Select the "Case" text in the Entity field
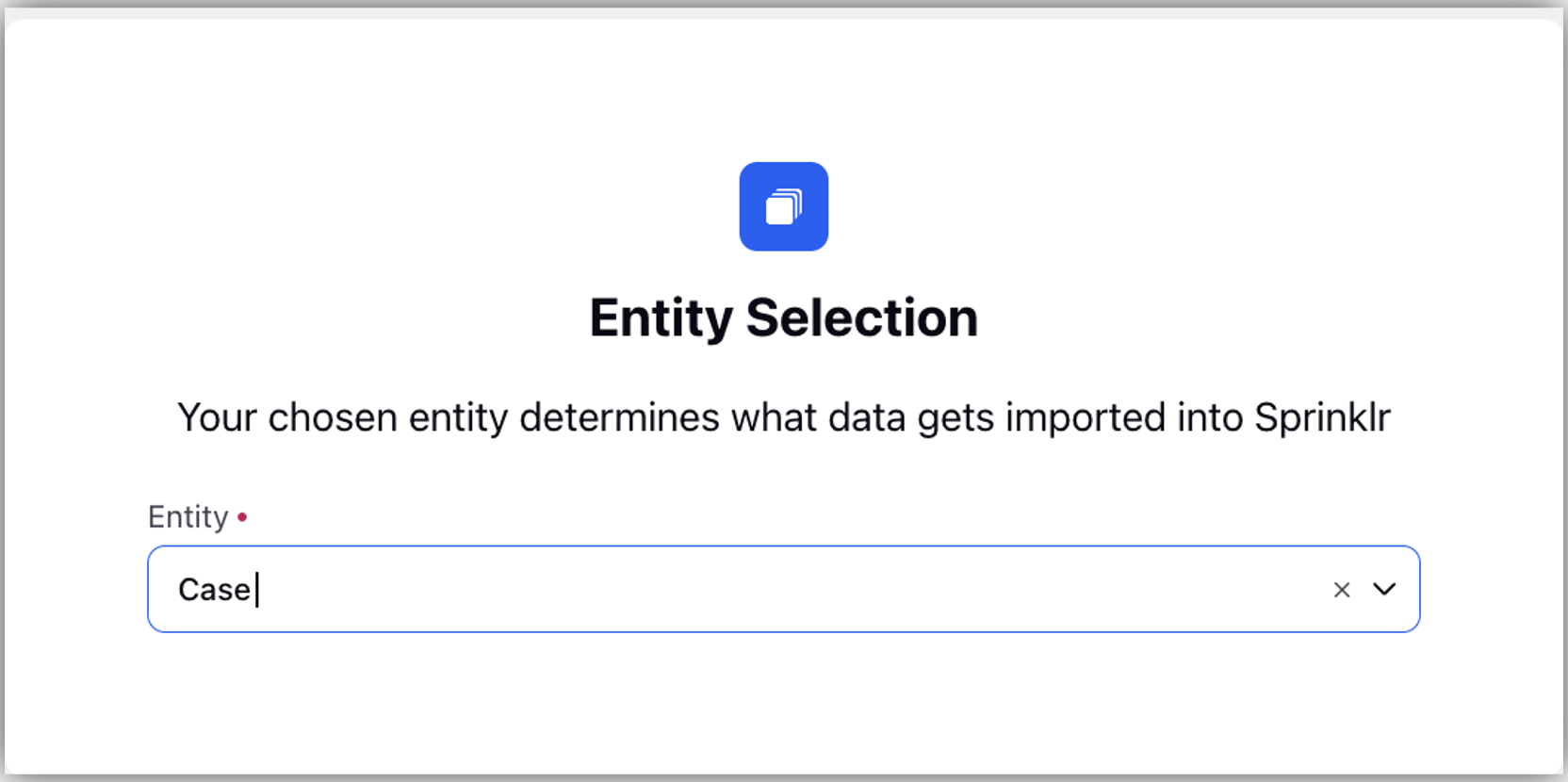Viewport: 1568px width, 782px height. coord(214,590)
